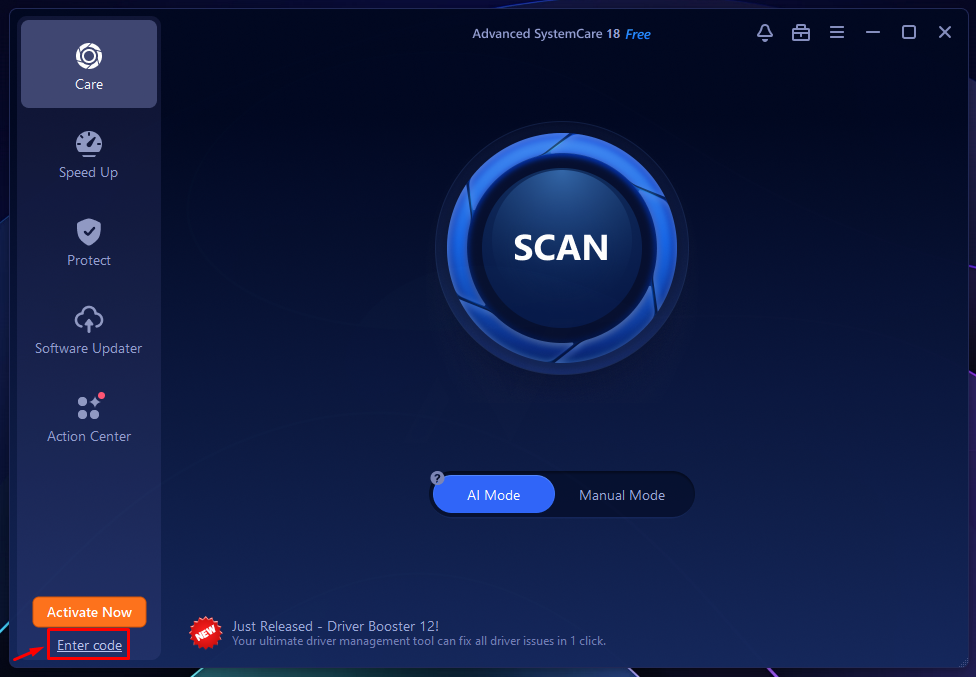Open Software Updater cloud section

click(x=88, y=331)
